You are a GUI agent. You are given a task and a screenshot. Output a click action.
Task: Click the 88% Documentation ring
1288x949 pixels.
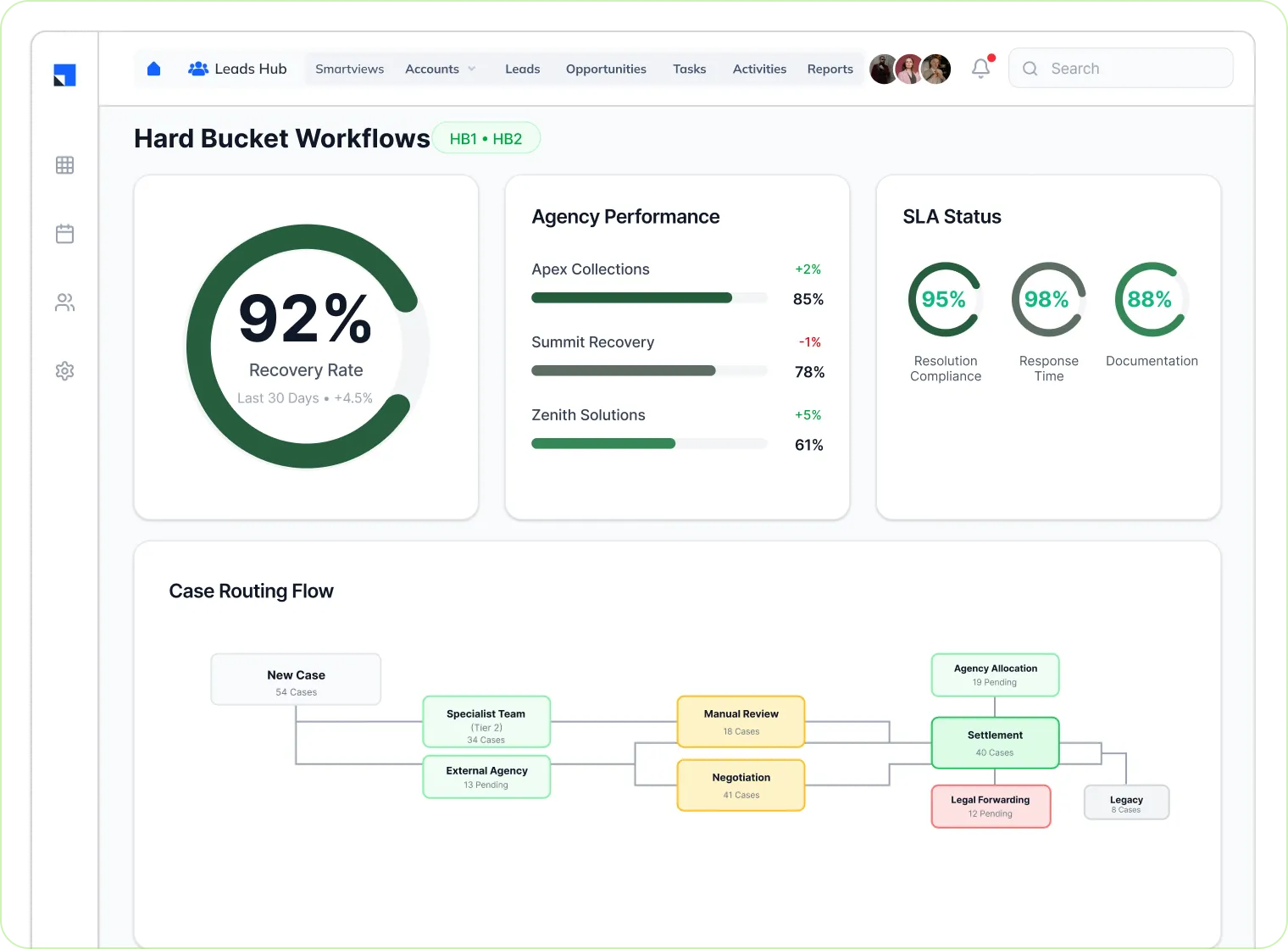point(1151,299)
